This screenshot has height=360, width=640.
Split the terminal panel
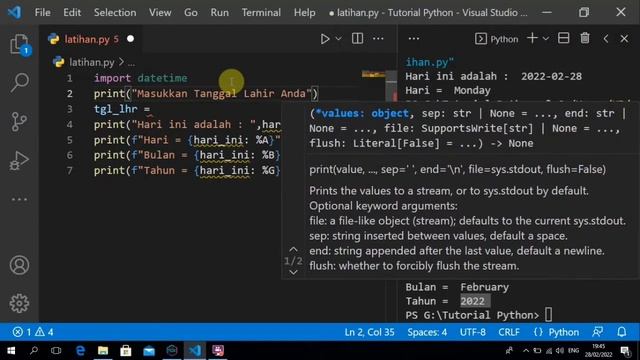click(x=564, y=38)
